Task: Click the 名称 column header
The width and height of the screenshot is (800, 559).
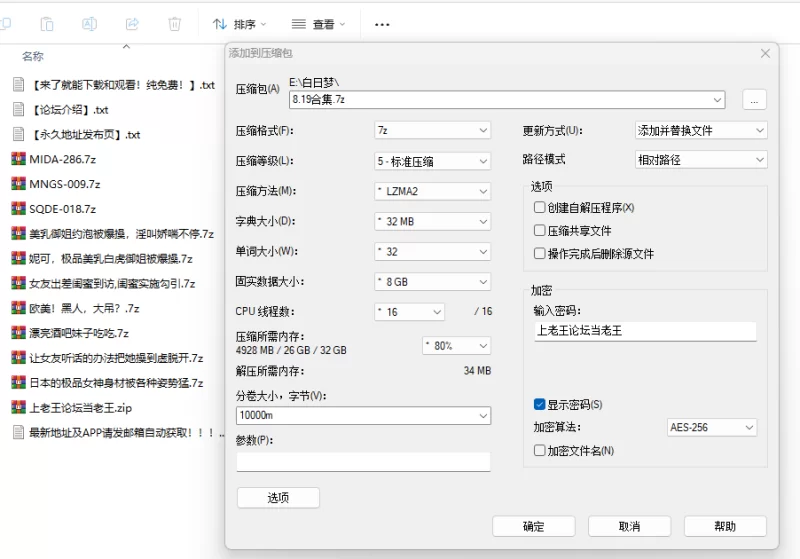Action: pos(33,56)
